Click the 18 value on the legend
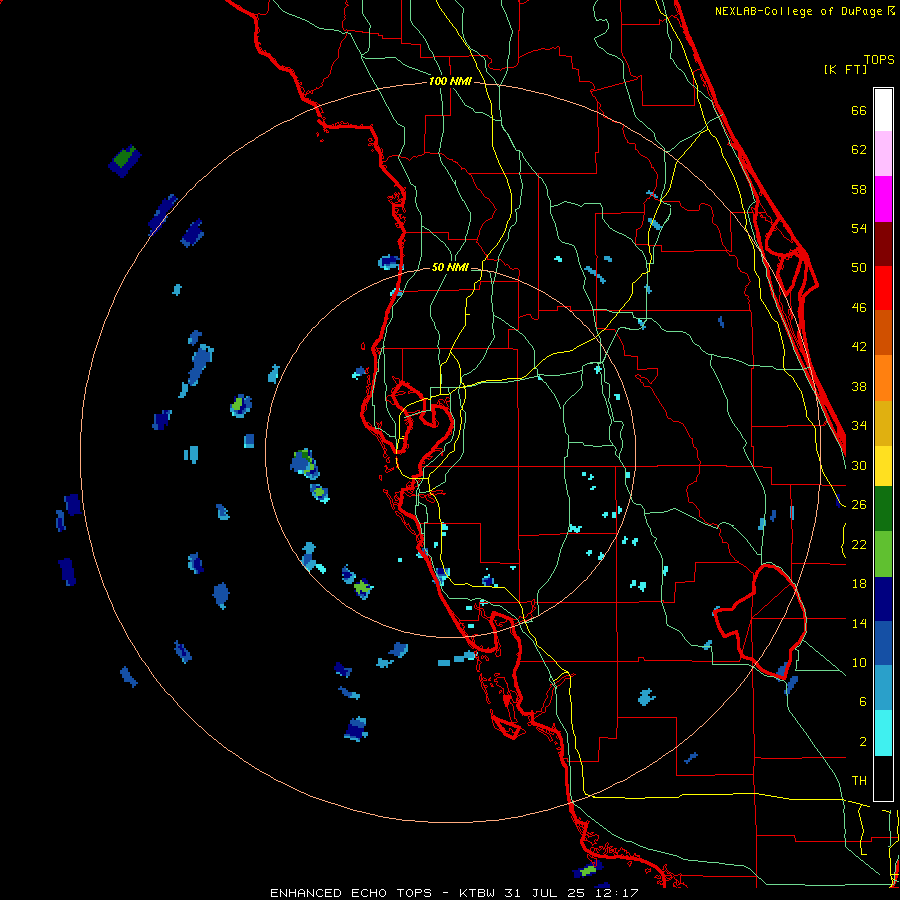 point(859,584)
